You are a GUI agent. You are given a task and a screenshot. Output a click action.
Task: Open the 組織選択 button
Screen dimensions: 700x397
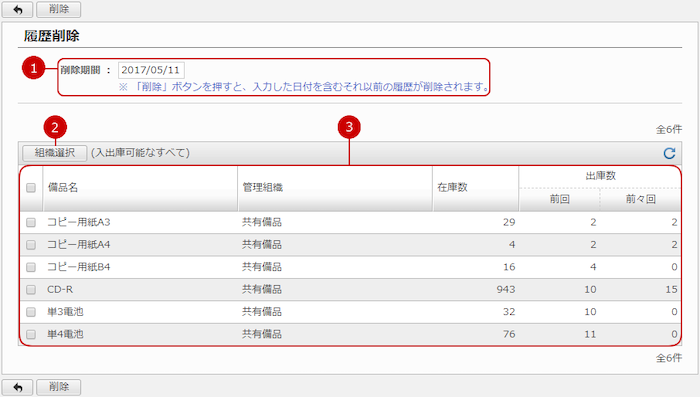point(54,153)
